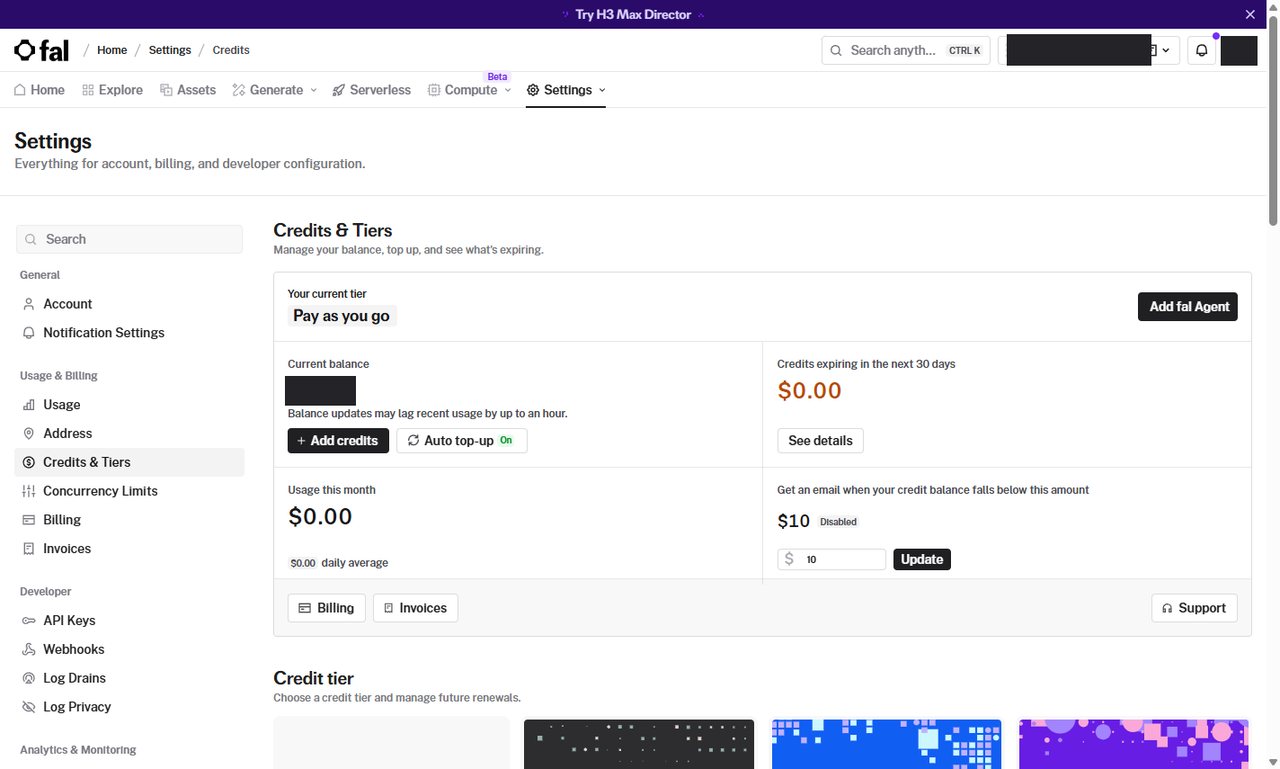Click the Settings gear icon in navigation
Image resolution: width=1280 pixels, height=769 pixels.
tap(533, 90)
